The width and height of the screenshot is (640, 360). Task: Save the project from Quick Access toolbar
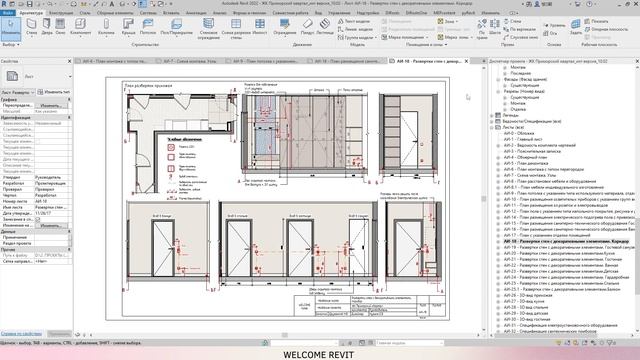(x=29, y=4)
